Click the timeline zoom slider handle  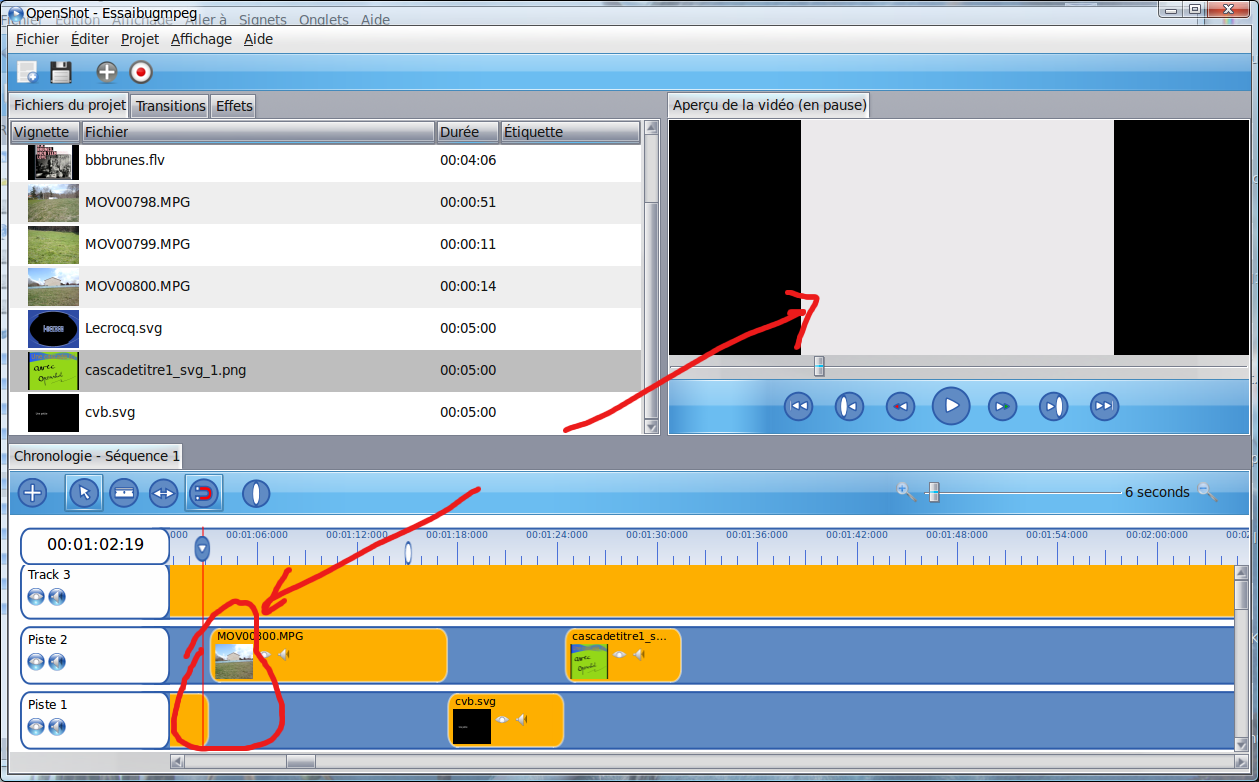click(x=934, y=492)
